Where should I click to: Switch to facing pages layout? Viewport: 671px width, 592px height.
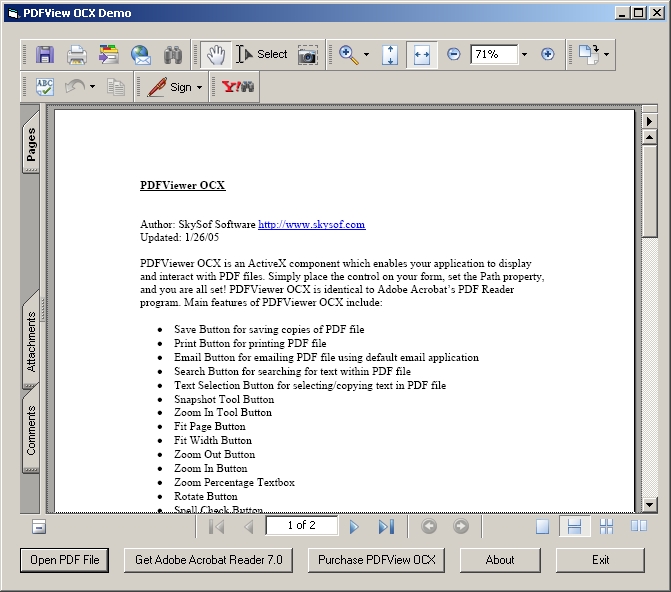[638, 526]
